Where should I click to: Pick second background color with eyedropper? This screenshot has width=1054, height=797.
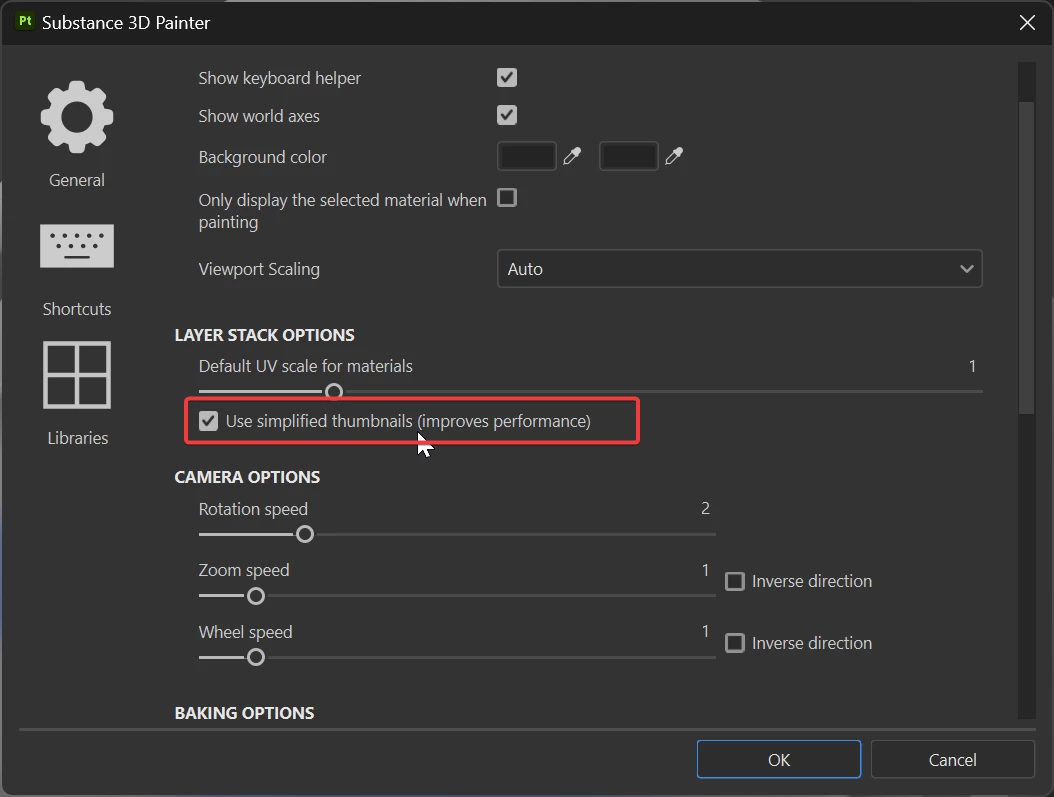pos(674,157)
